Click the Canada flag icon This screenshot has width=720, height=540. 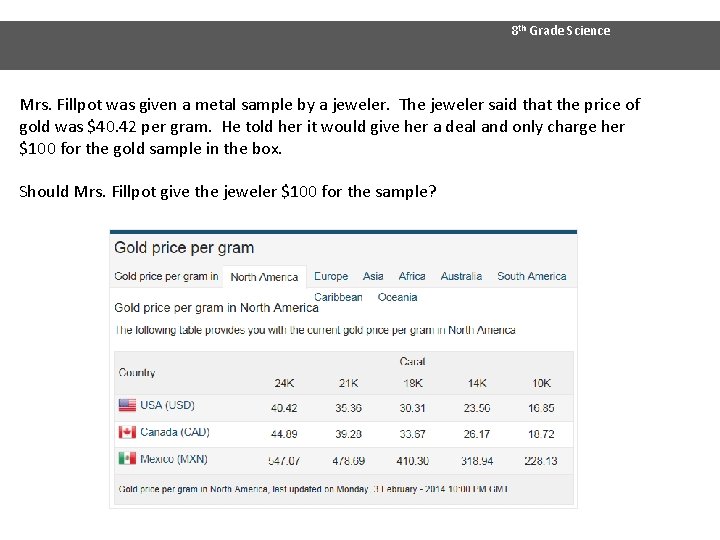pos(127,432)
